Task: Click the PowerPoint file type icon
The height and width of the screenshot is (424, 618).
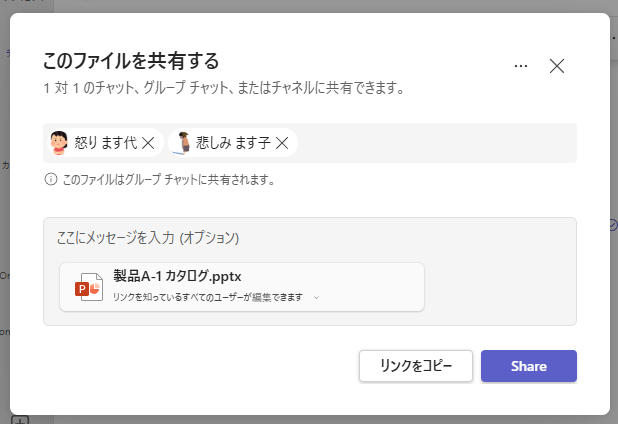Action: click(89, 287)
